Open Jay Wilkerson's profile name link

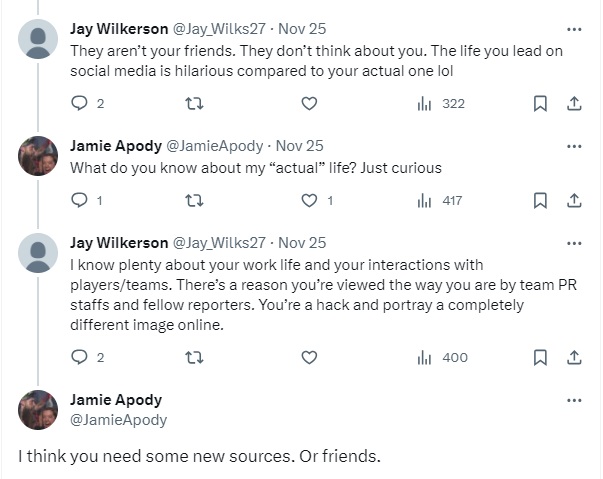[119, 28]
